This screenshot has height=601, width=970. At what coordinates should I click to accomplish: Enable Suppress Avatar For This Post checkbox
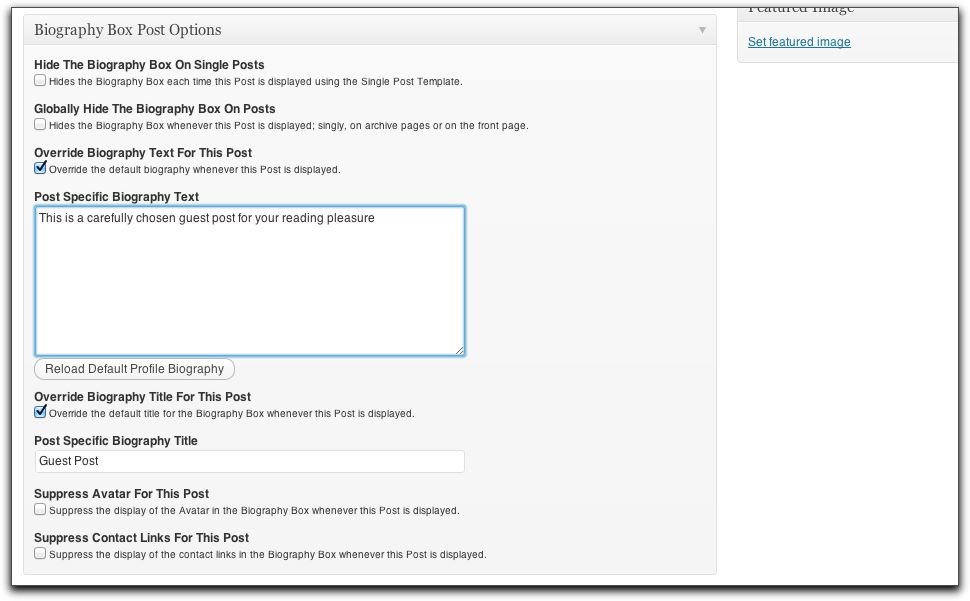40,509
